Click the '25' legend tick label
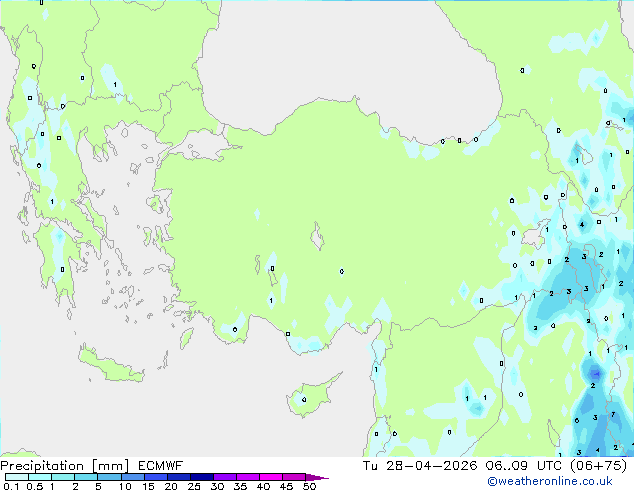This screenshot has height=490, width=634. click(194, 486)
